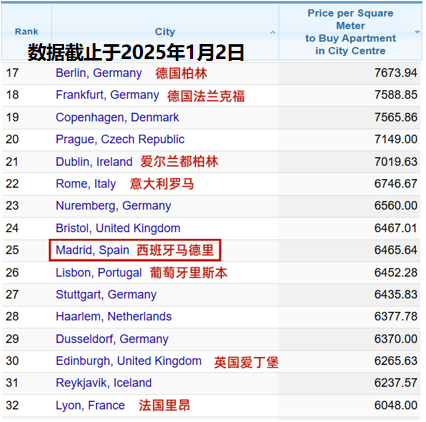Open Reykjavik, Iceland link
Viewport: 426px width, 422px height.
[104, 383]
